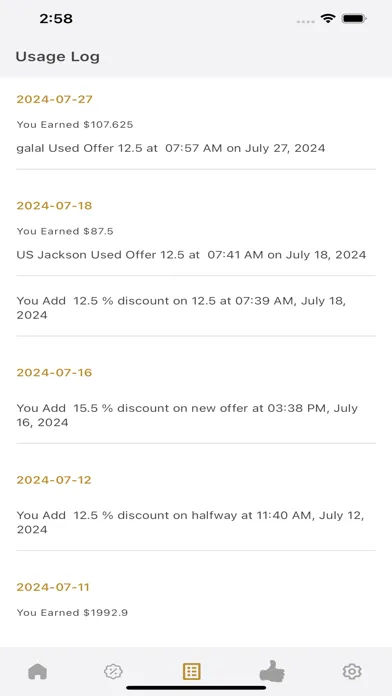Screen dimensions: 392x696
Task: Tap the clock showing 2:58
Action: (x=56, y=19)
